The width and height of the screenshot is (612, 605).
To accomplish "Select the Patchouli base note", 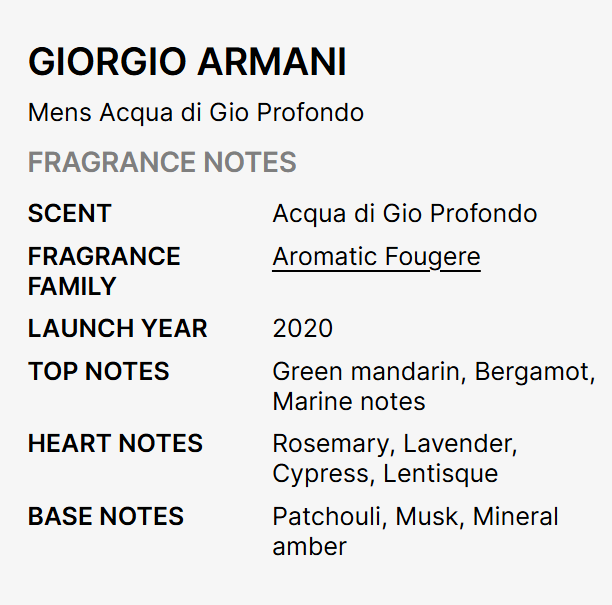I will pyautogui.click(x=328, y=517).
